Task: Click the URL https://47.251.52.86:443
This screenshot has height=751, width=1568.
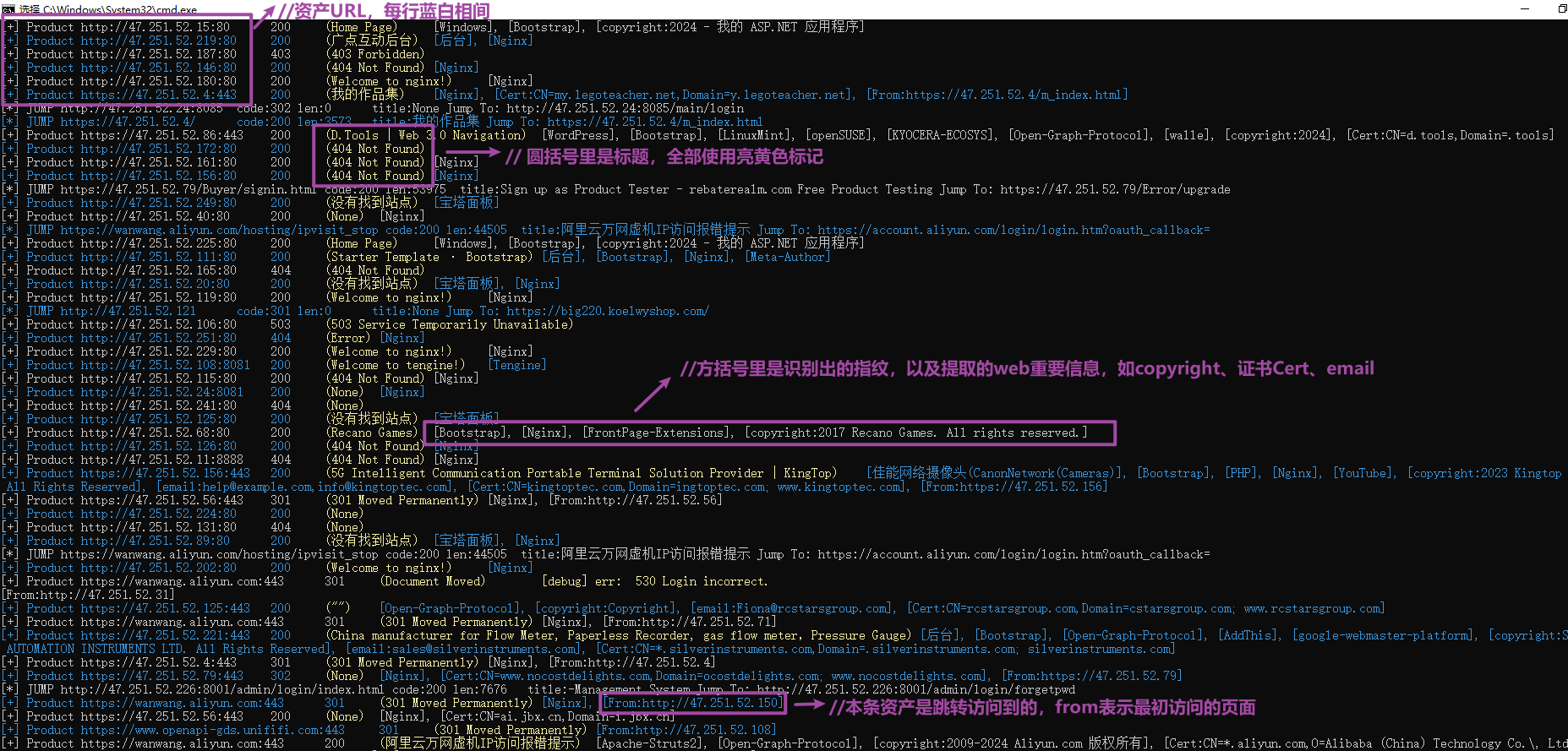Action: tap(161, 135)
